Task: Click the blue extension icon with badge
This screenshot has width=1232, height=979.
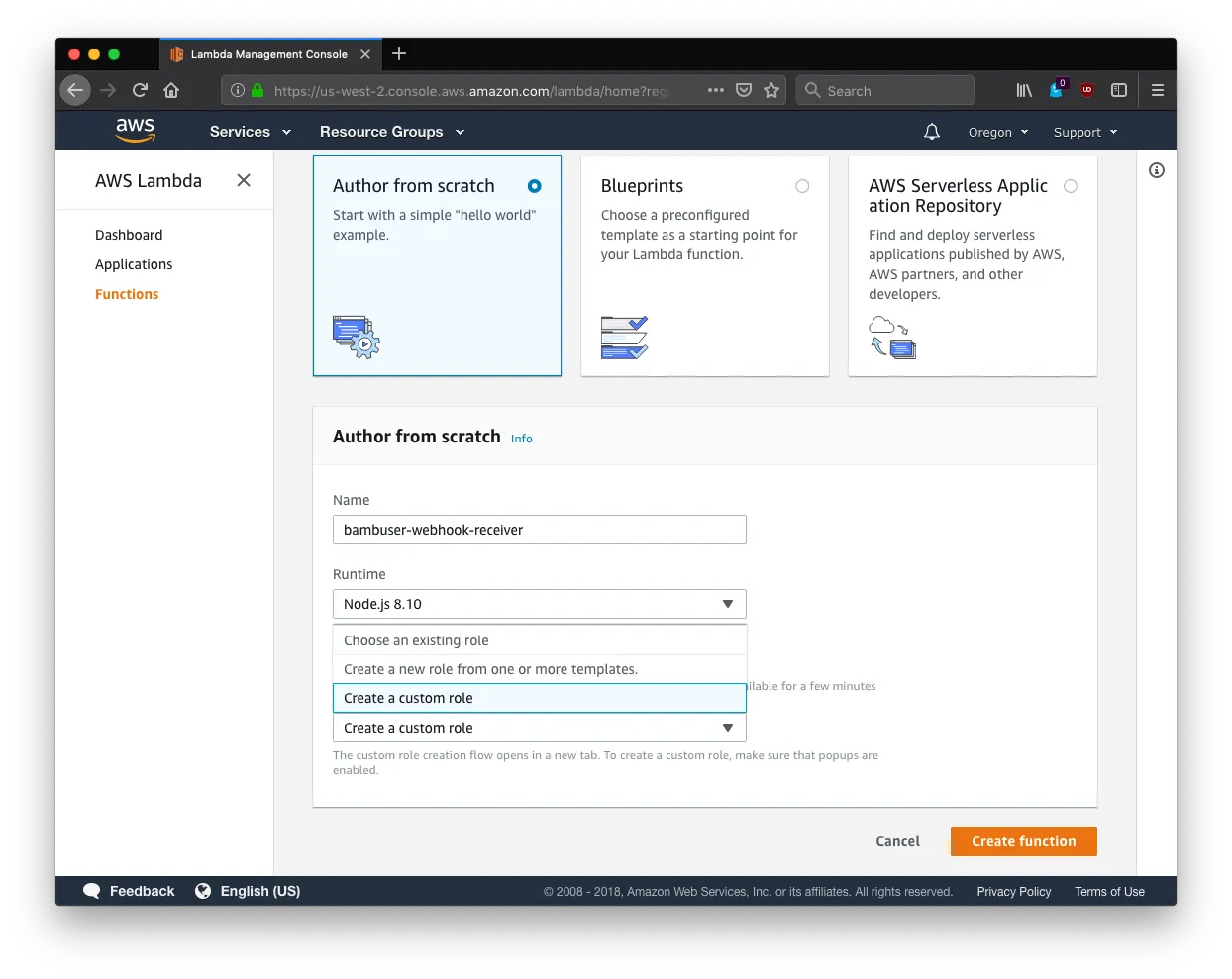Action: 1057,89
